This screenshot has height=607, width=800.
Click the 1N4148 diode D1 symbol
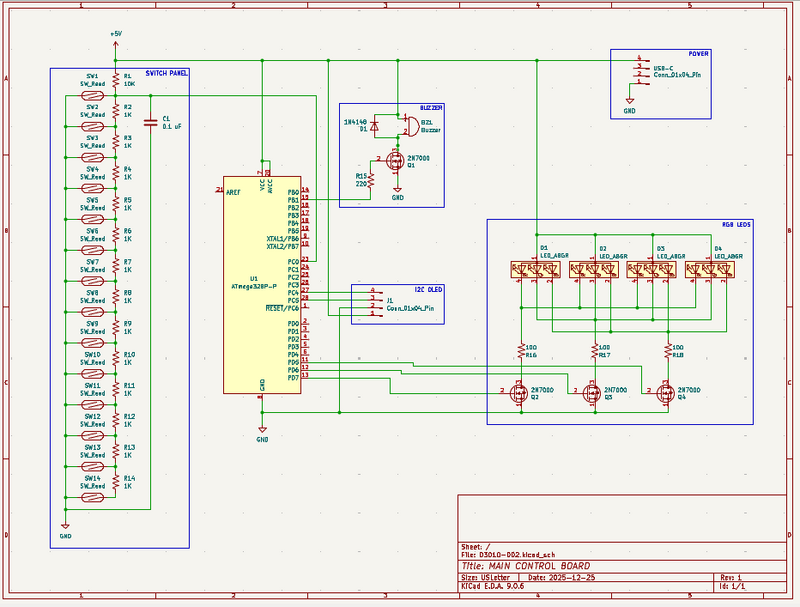tap(373, 129)
